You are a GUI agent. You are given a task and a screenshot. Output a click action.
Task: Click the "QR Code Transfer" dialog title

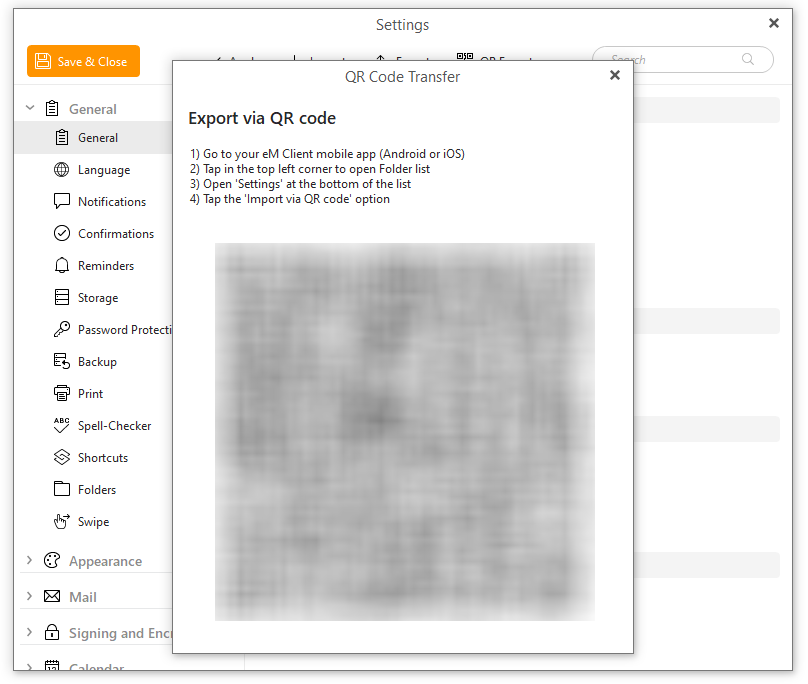tap(402, 77)
